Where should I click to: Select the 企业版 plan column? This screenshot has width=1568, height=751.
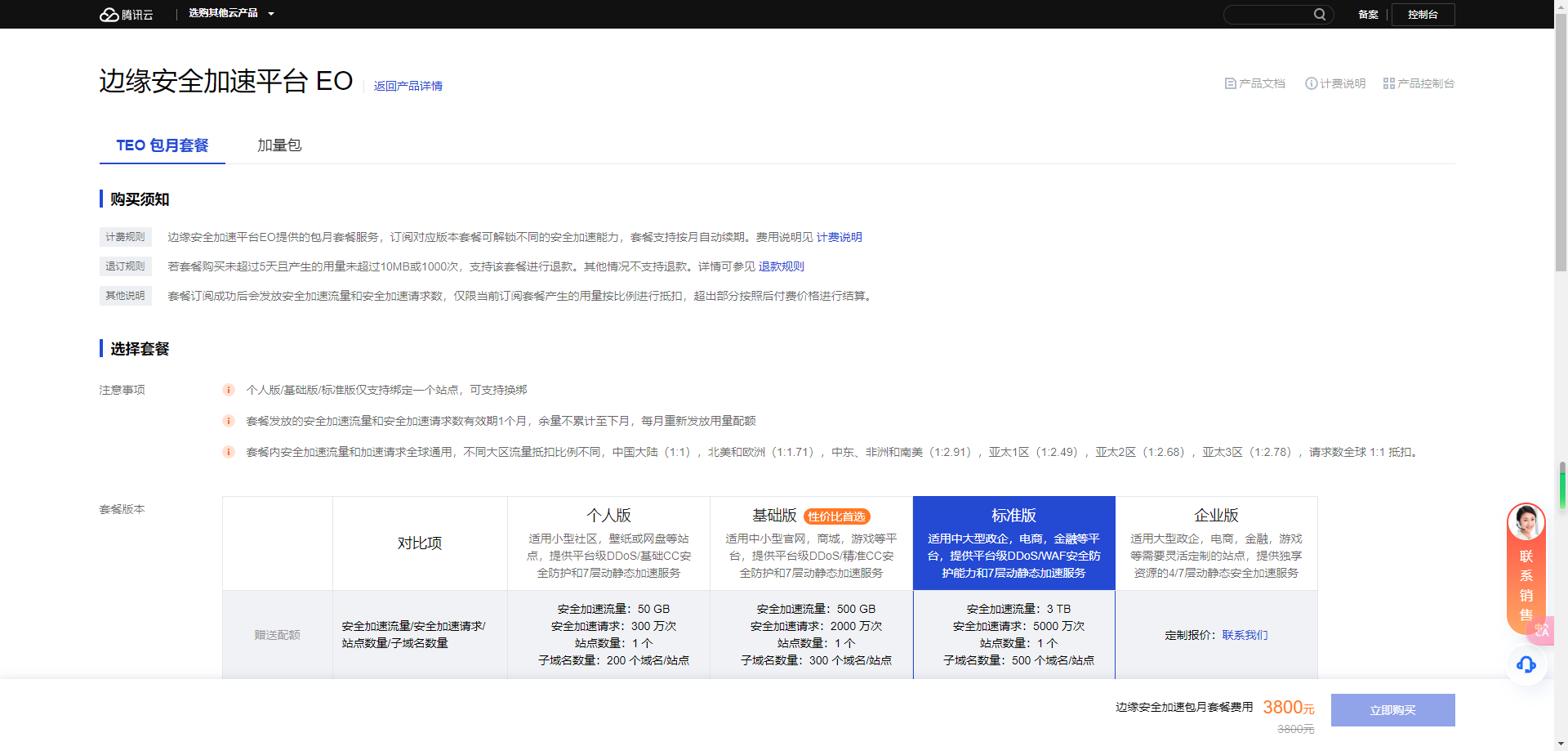(x=1217, y=543)
